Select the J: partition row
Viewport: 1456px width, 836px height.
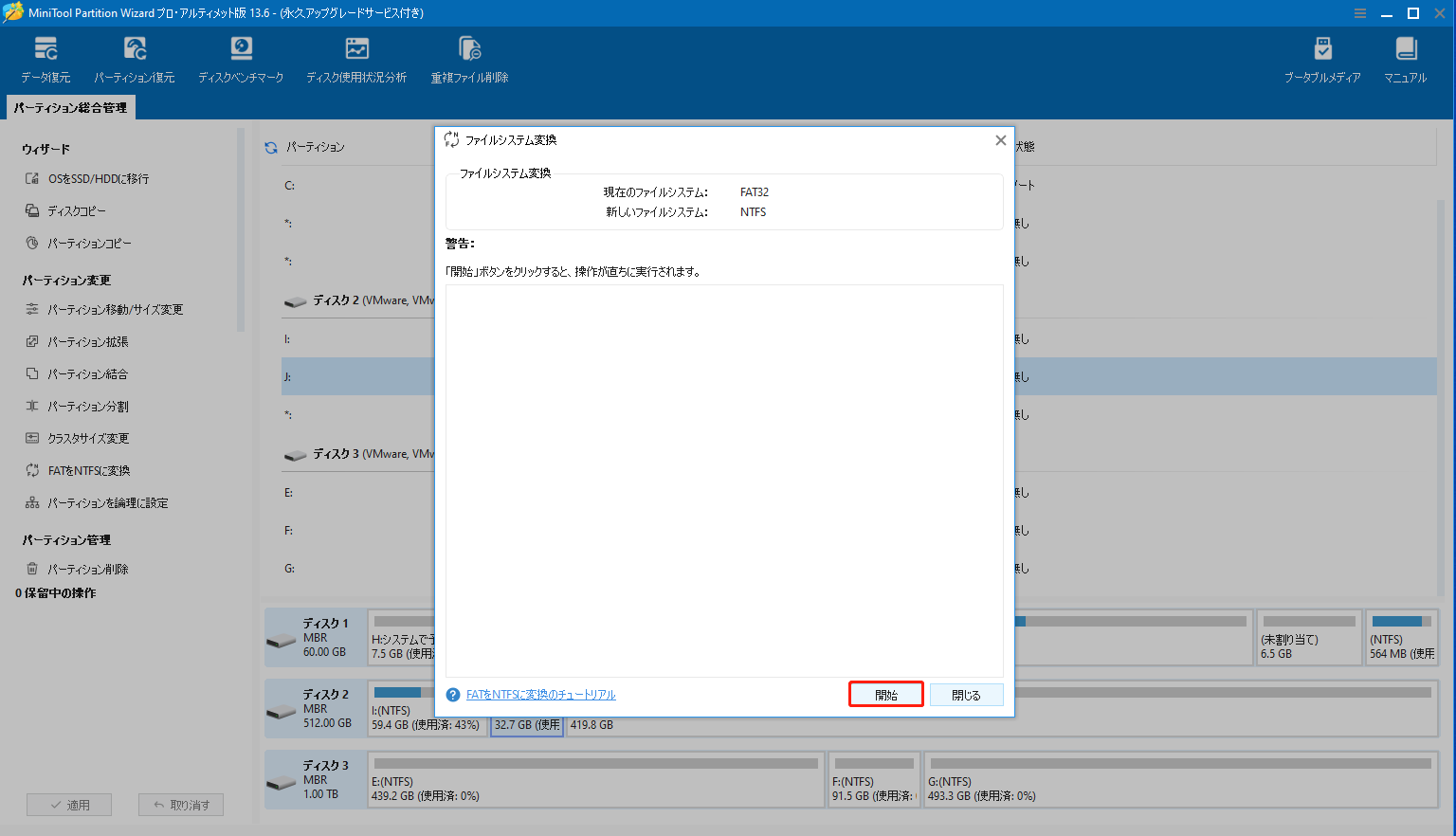[x=358, y=376]
